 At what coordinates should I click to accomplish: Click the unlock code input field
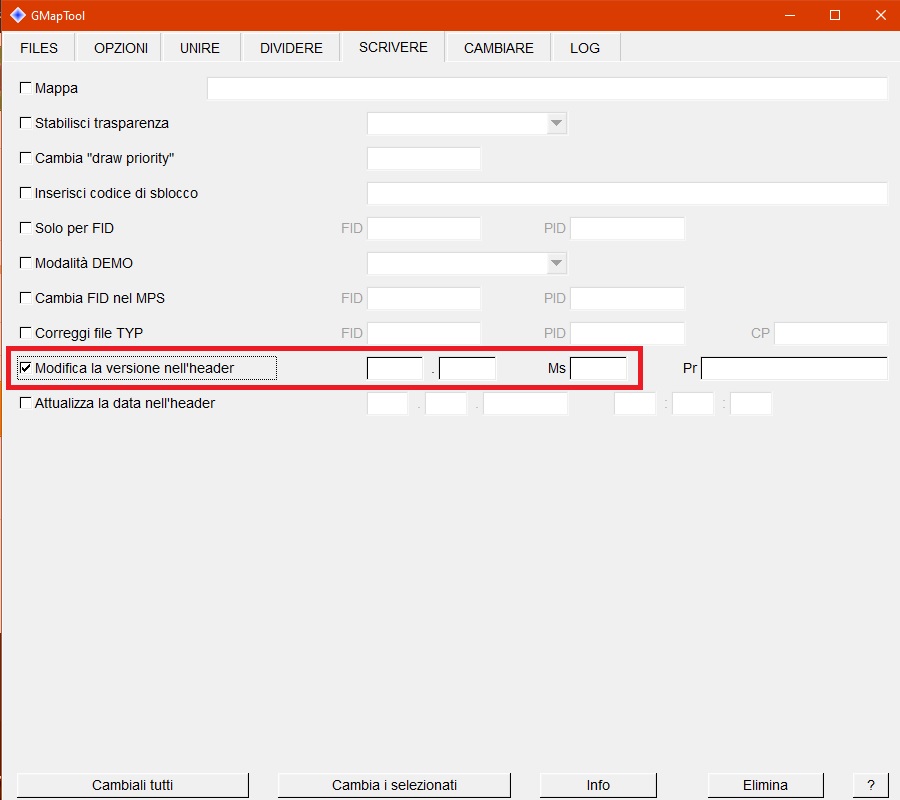[x=627, y=193]
